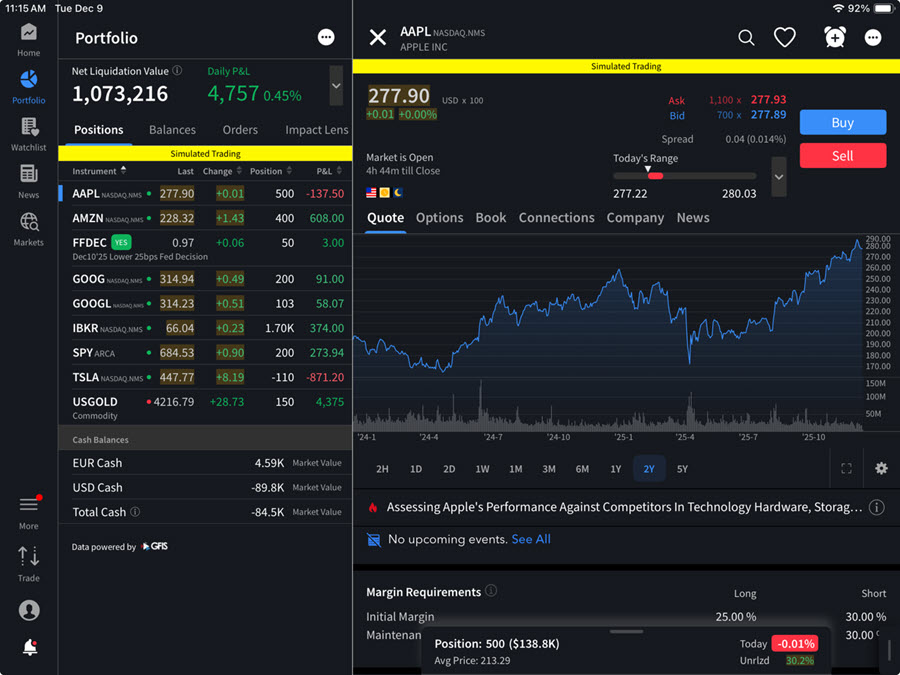
Task: Open chart settings gear icon
Action: pos(881,469)
